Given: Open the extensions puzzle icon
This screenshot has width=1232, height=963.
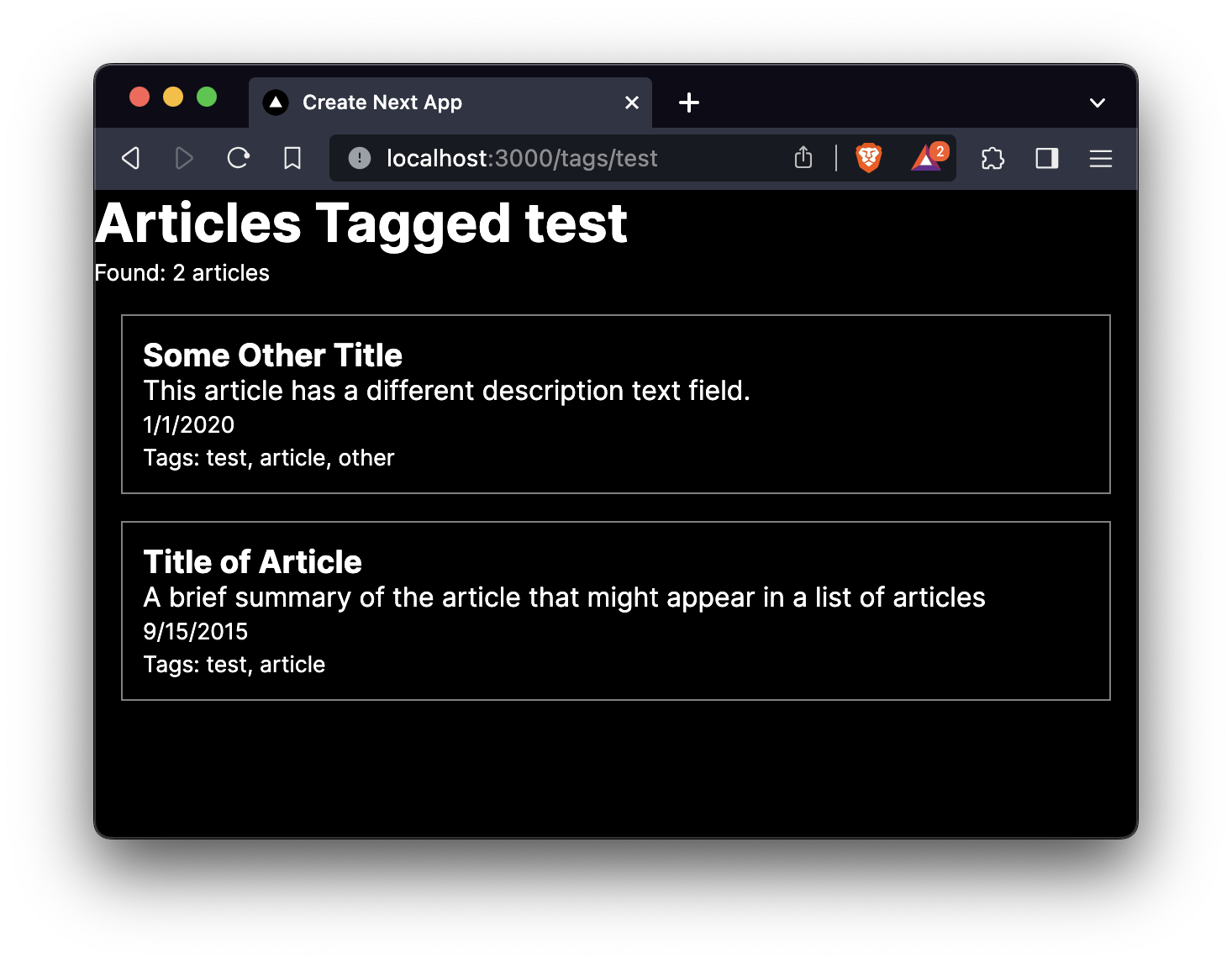Looking at the screenshot, I should [992, 158].
